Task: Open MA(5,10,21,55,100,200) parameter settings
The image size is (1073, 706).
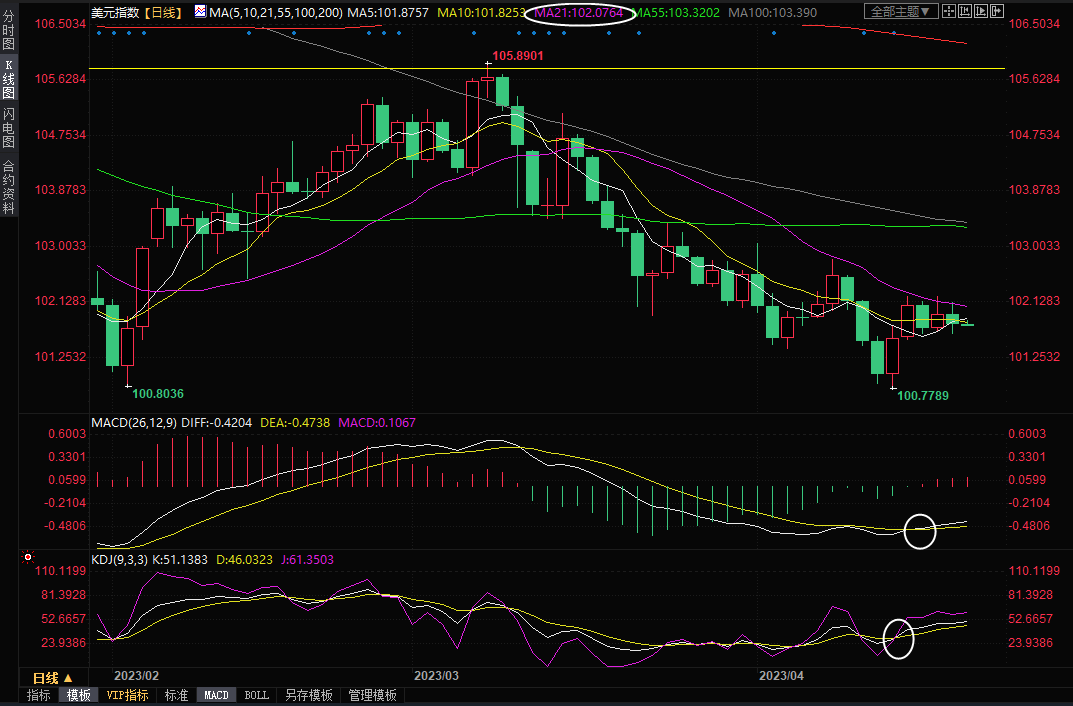Action: pyautogui.click(x=275, y=13)
